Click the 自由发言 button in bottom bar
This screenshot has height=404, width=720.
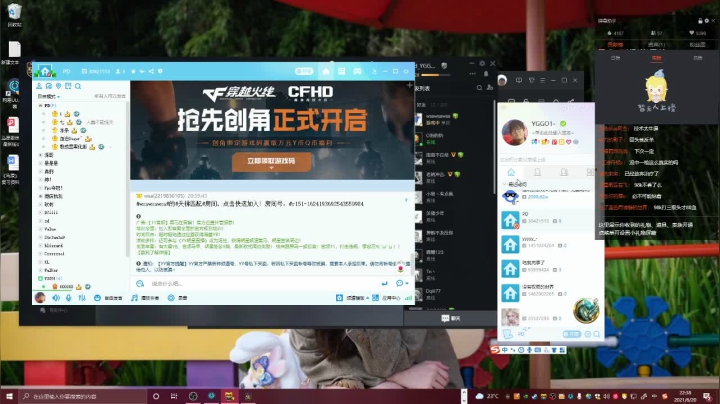pos(108,298)
